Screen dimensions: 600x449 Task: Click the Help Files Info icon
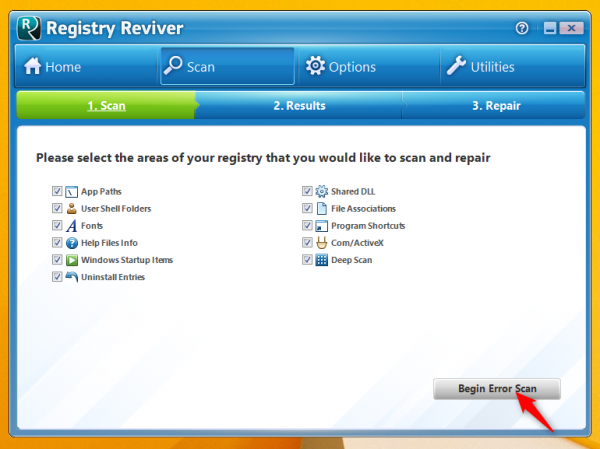pyautogui.click(x=72, y=243)
